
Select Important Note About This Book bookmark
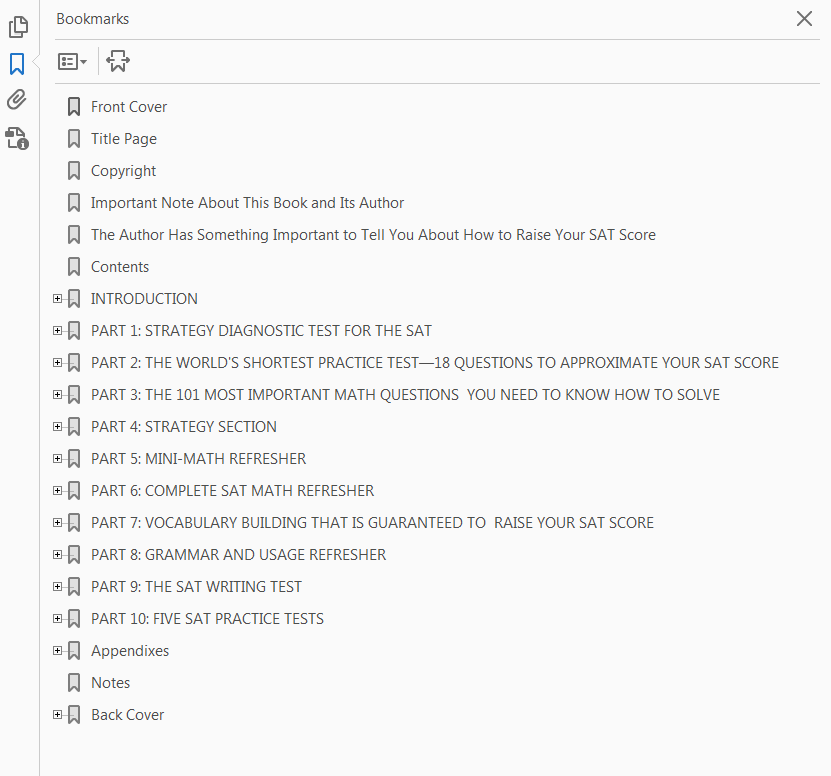pos(247,202)
